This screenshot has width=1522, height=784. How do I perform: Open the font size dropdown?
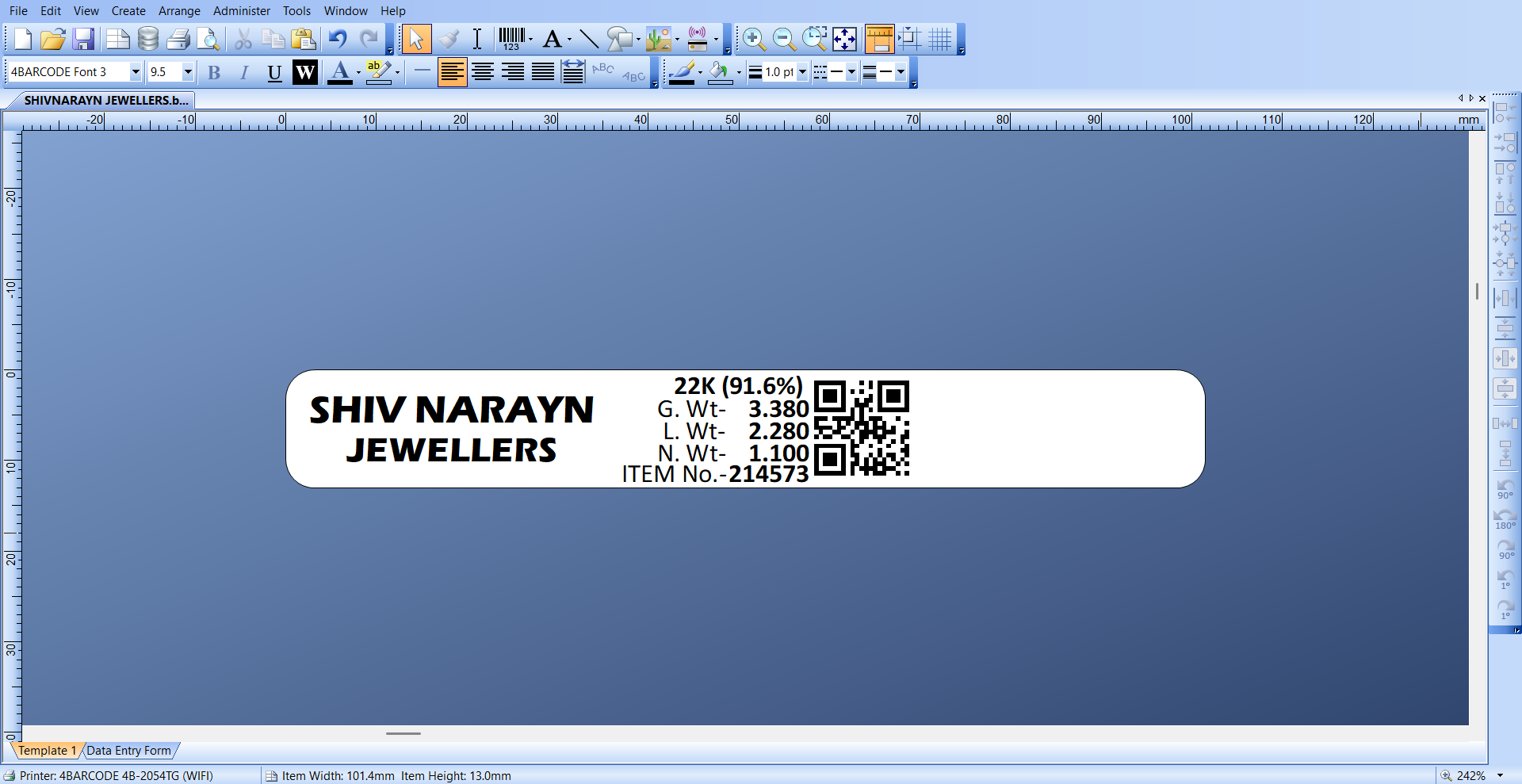click(x=188, y=72)
